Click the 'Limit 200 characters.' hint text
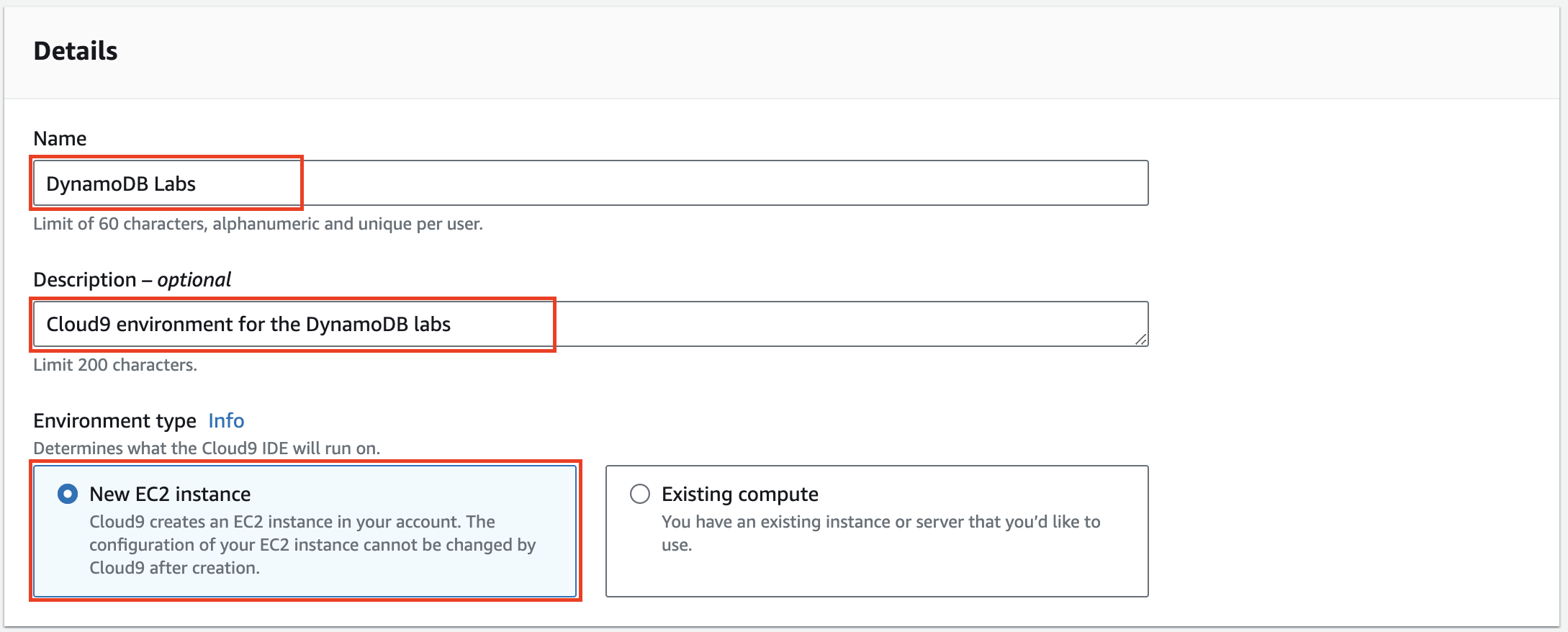The height and width of the screenshot is (632, 1568). pos(115,365)
